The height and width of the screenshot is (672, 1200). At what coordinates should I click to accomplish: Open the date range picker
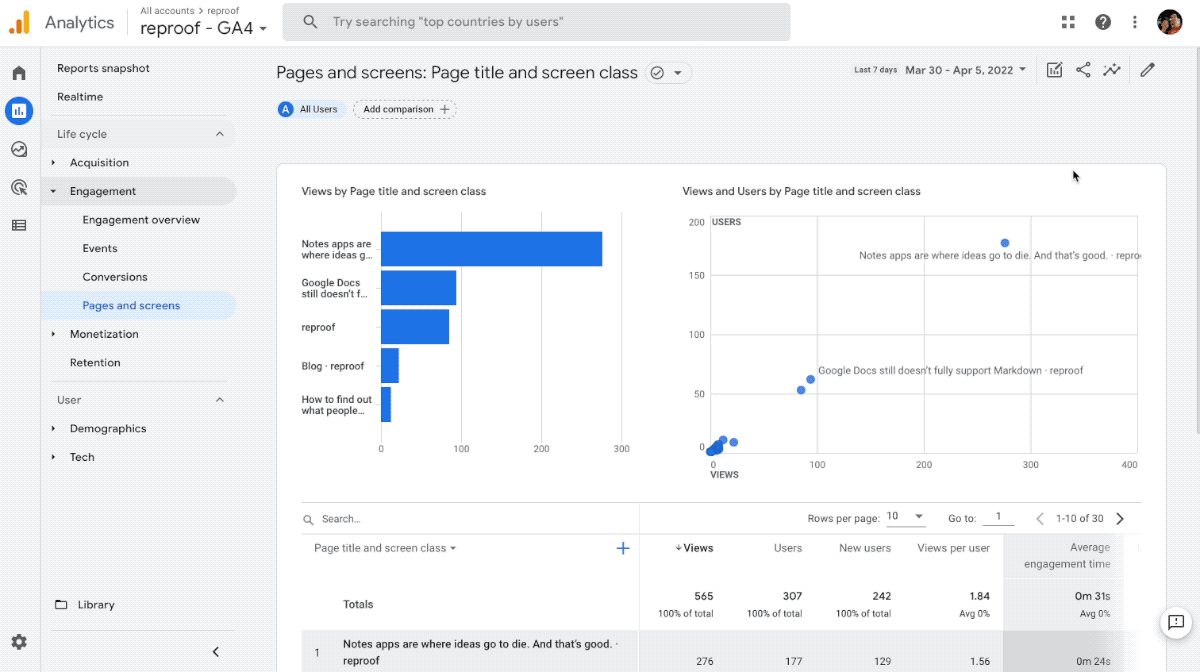point(965,70)
